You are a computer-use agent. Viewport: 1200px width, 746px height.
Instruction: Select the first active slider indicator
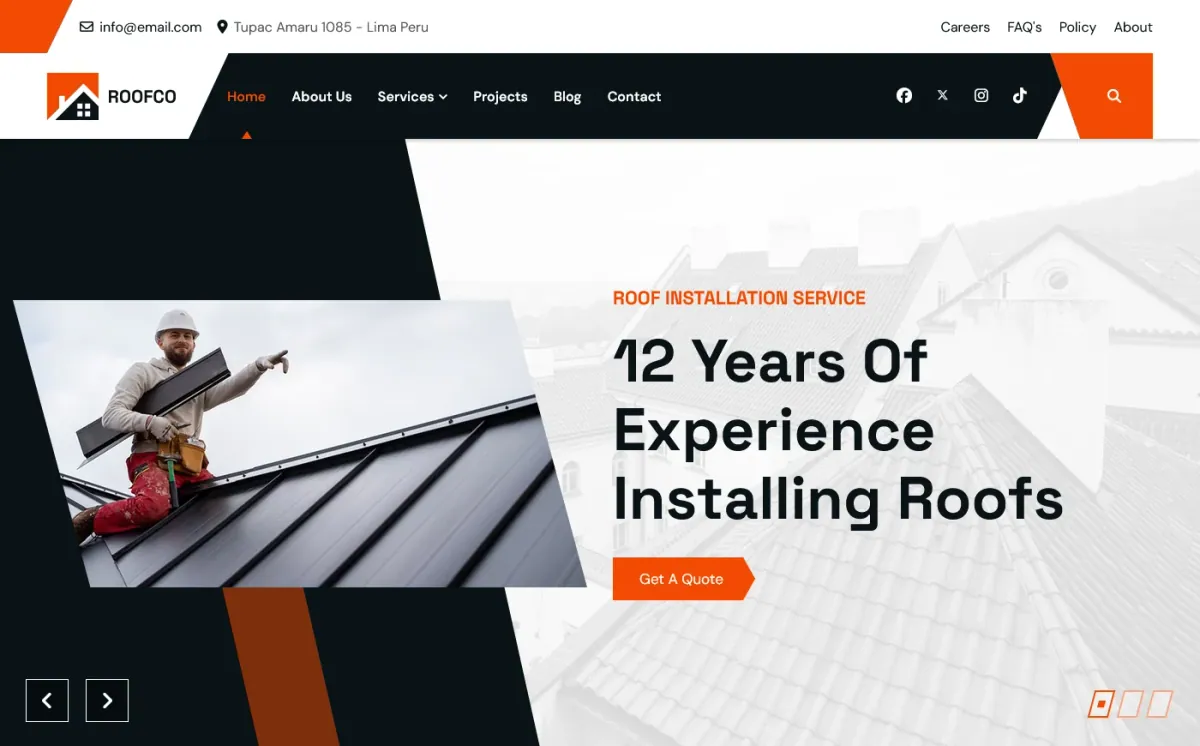click(x=1100, y=704)
